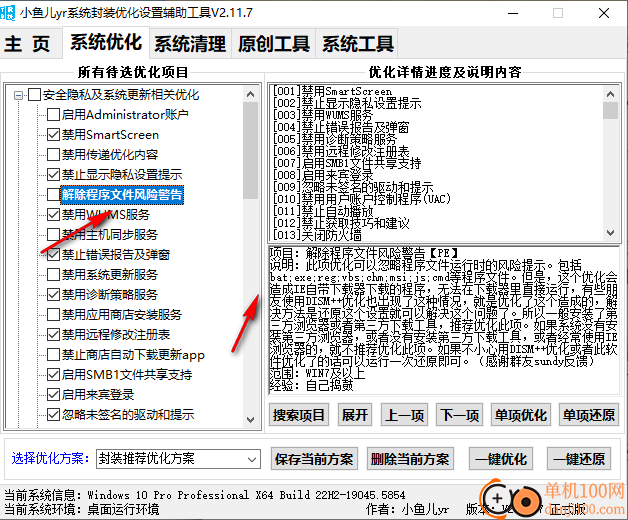Click the app icon in the title bar
Viewport: 628px width, 520px height.
(x=7, y=13)
